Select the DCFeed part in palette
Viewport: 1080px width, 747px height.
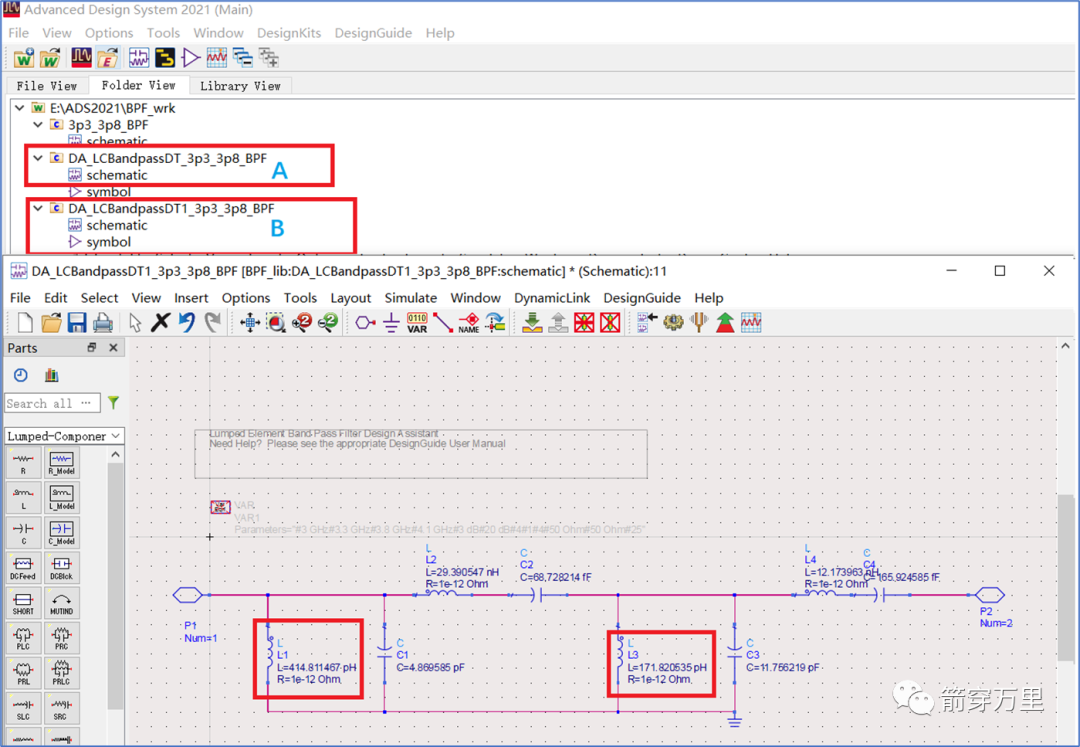click(23, 567)
